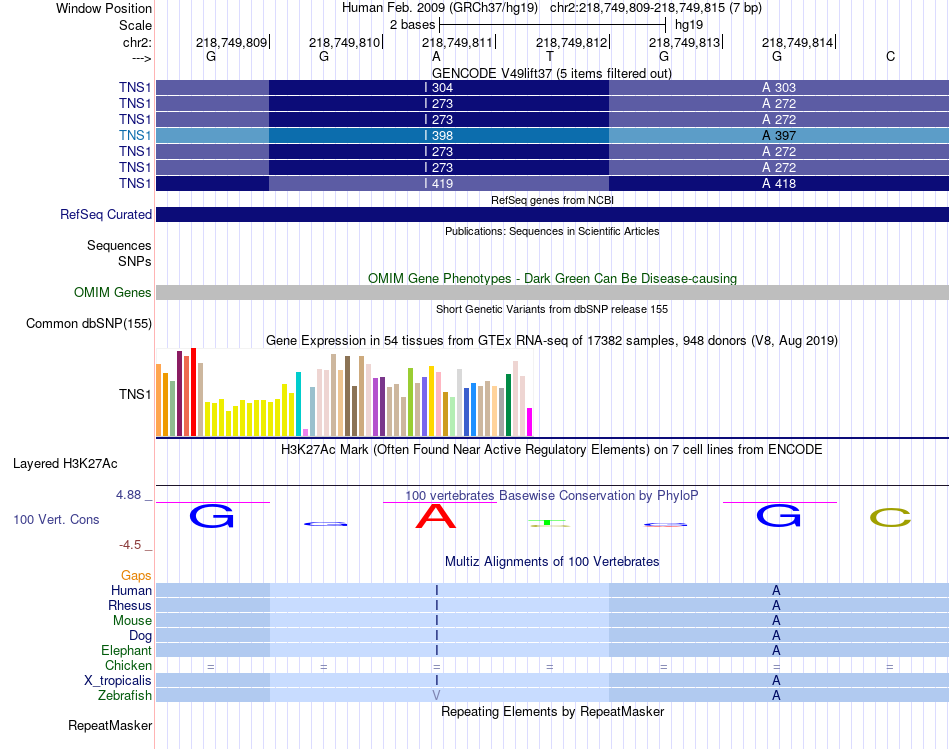Click the gray OMIM Genes bar
950x749 pixels.
[552, 293]
